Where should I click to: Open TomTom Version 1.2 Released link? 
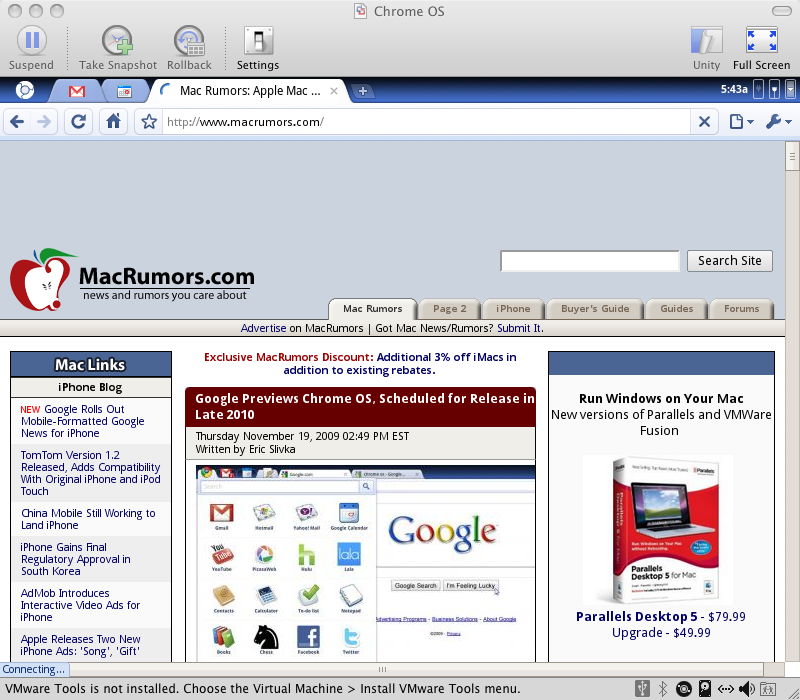point(90,473)
